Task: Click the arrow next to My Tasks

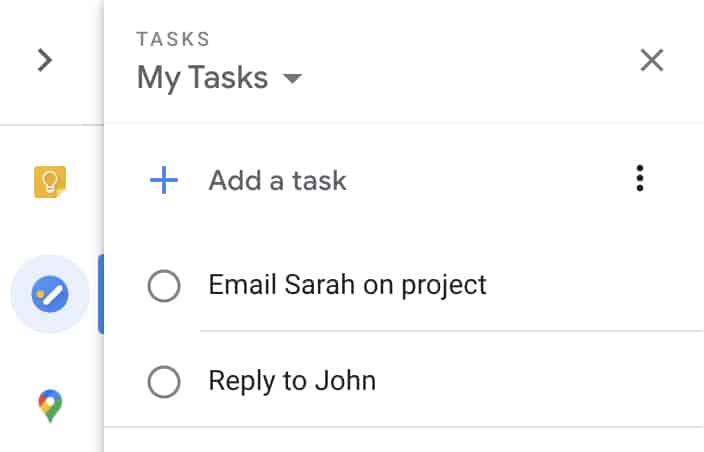Action: pos(292,78)
